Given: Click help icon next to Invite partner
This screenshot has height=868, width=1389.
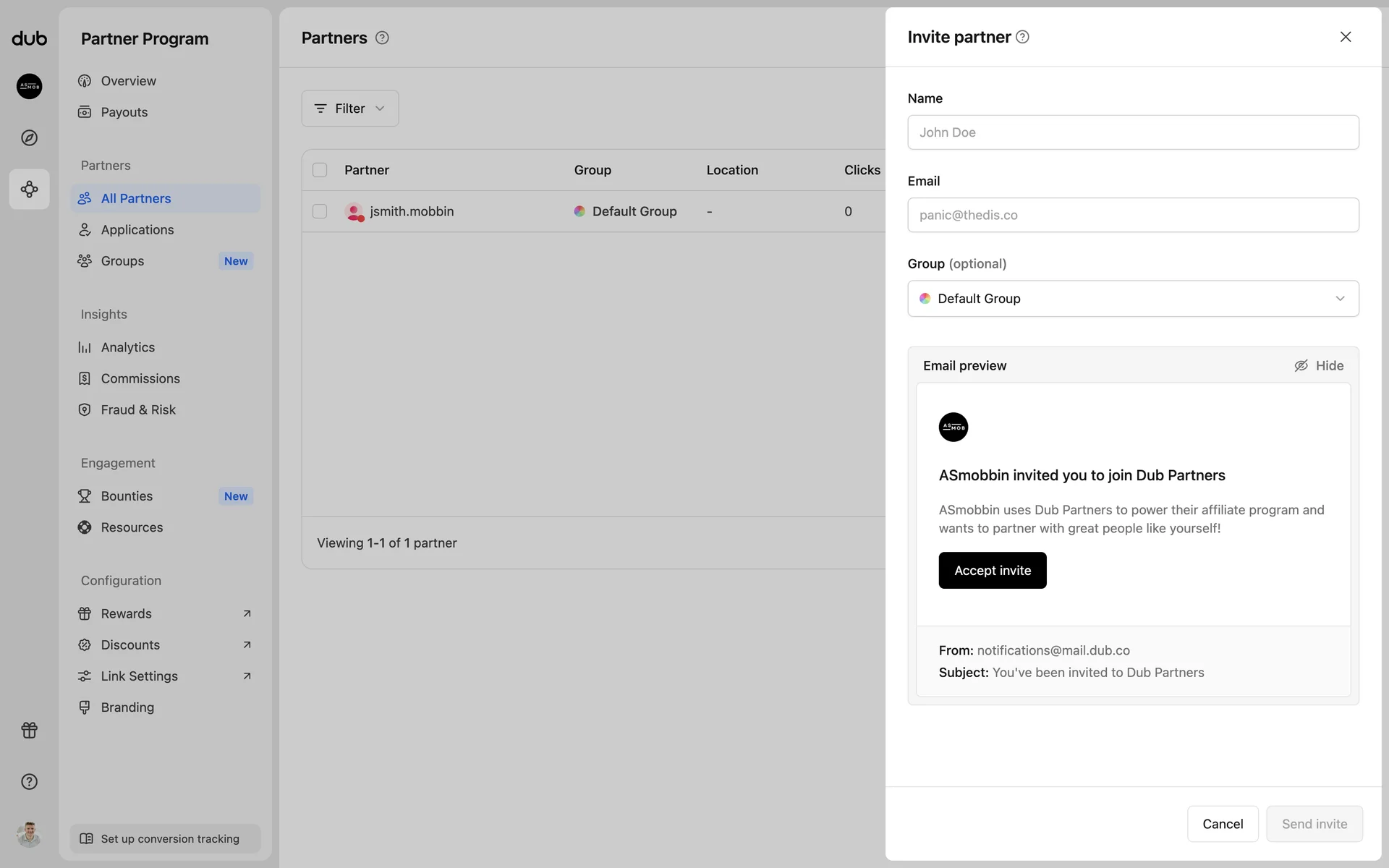Looking at the screenshot, I should point(1022,37).
